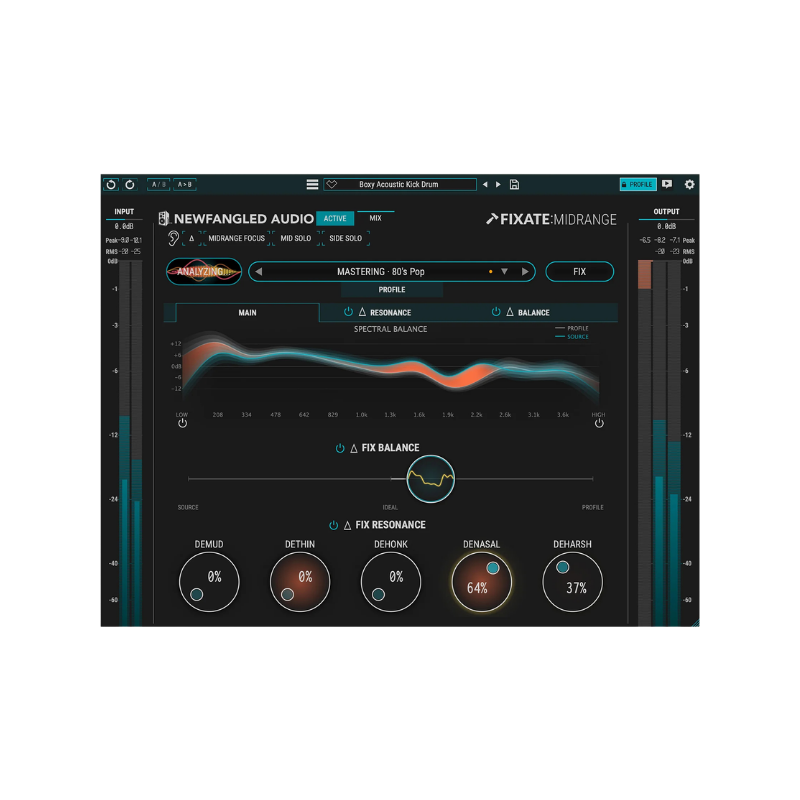Click the redo arrow icon
The width and height of the screenshot is (800, 800).
[x=130, y=184]
